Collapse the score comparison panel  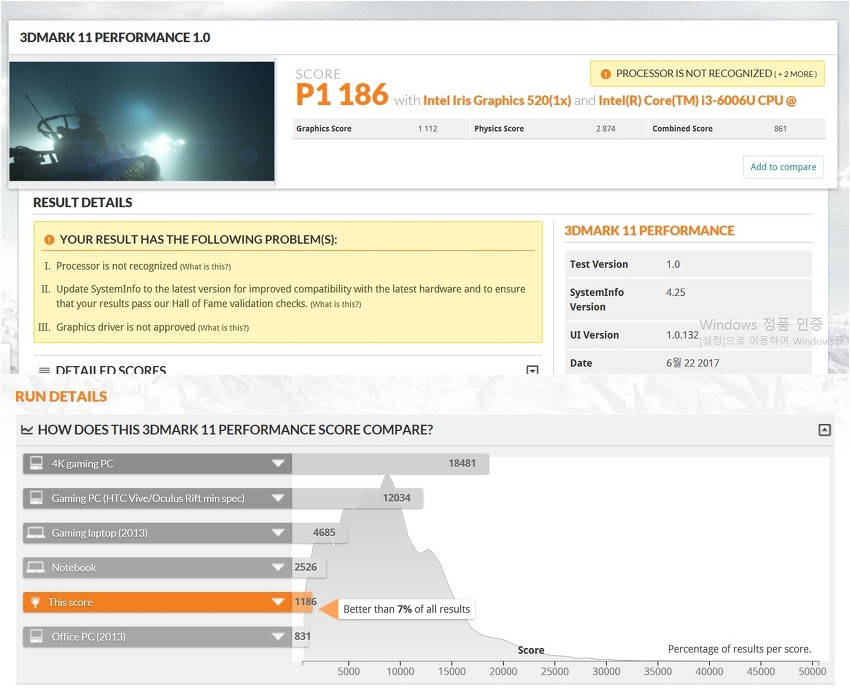point(824,430)
